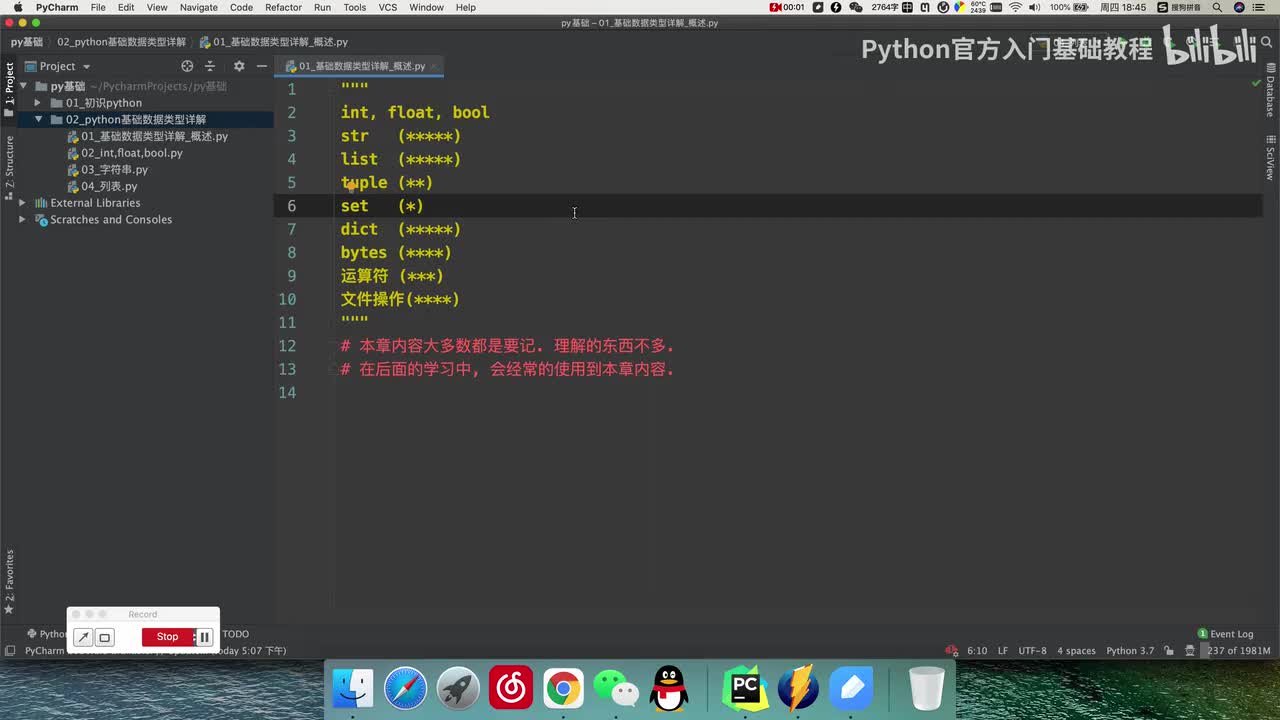Open file 02_int,float,bool.py
Viewport: 1280px width, 720px height.
click(x=125, y=153)
